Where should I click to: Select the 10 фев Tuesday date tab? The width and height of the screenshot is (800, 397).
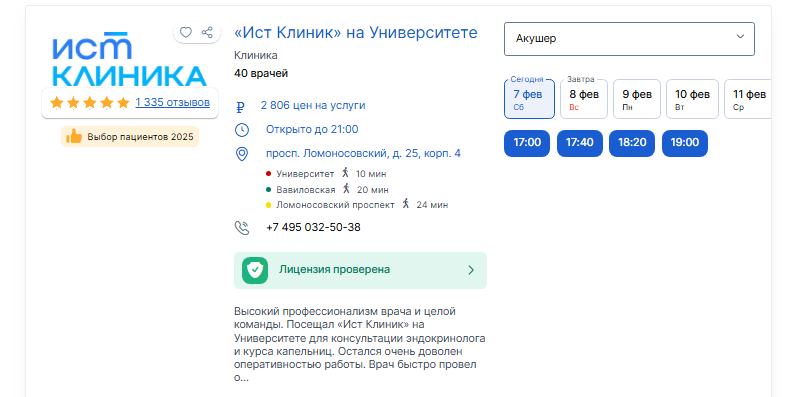pos(692,99)
